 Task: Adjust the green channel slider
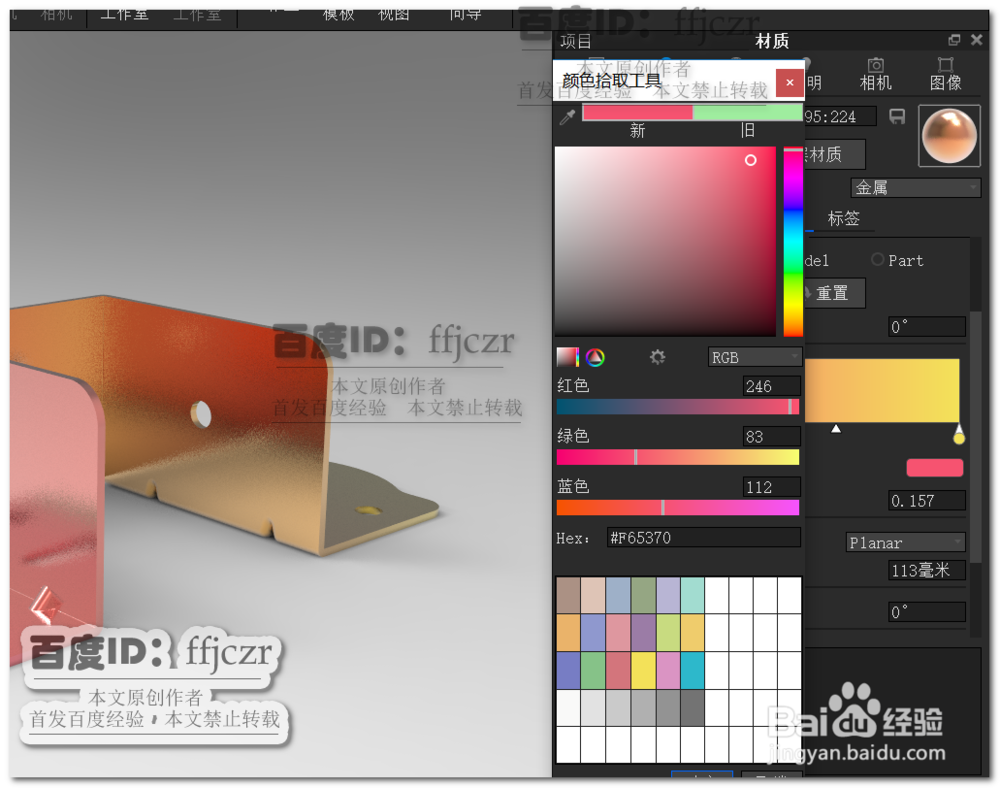(678, 457)
